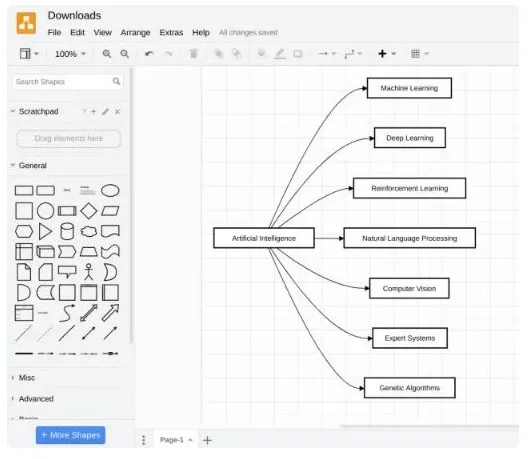529x459 pixels.
Task: Select the ellipse shape in General
Action: tap(110, 191)
